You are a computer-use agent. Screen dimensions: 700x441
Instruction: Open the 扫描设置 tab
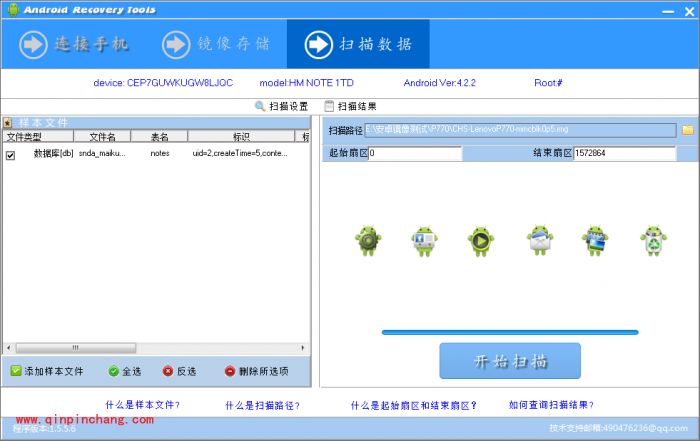[x=282, y=106]
